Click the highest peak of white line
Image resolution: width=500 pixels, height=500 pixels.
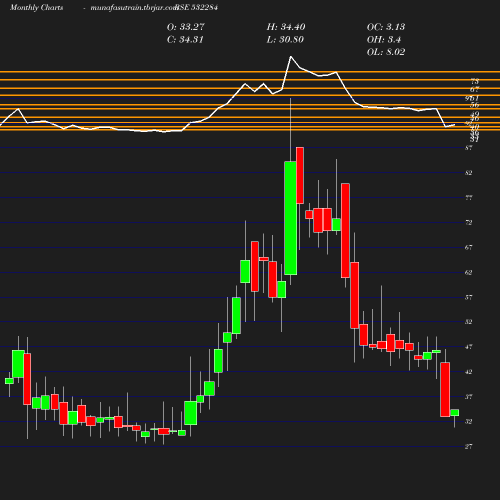(x=291, y=57)
